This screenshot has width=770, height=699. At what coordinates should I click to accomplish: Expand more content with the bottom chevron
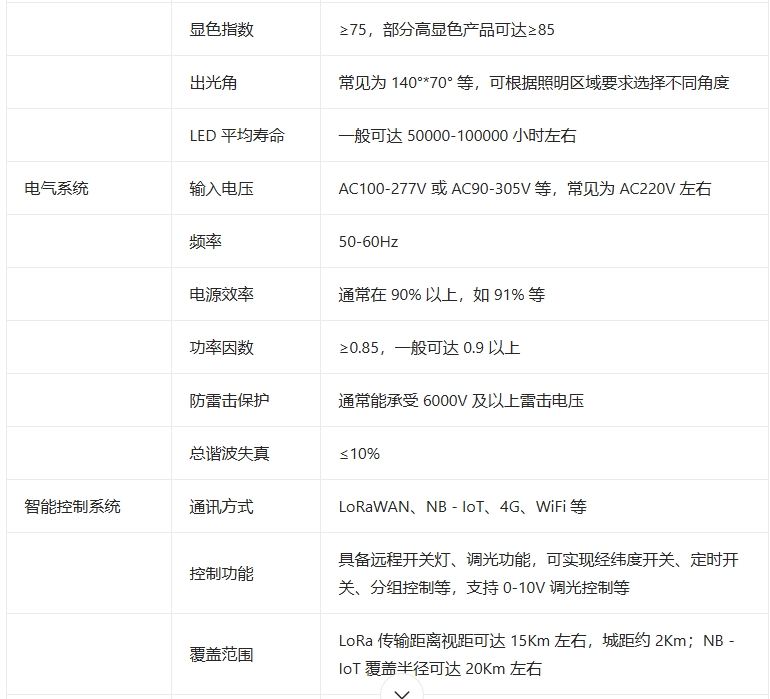click(x=402, y=692)
